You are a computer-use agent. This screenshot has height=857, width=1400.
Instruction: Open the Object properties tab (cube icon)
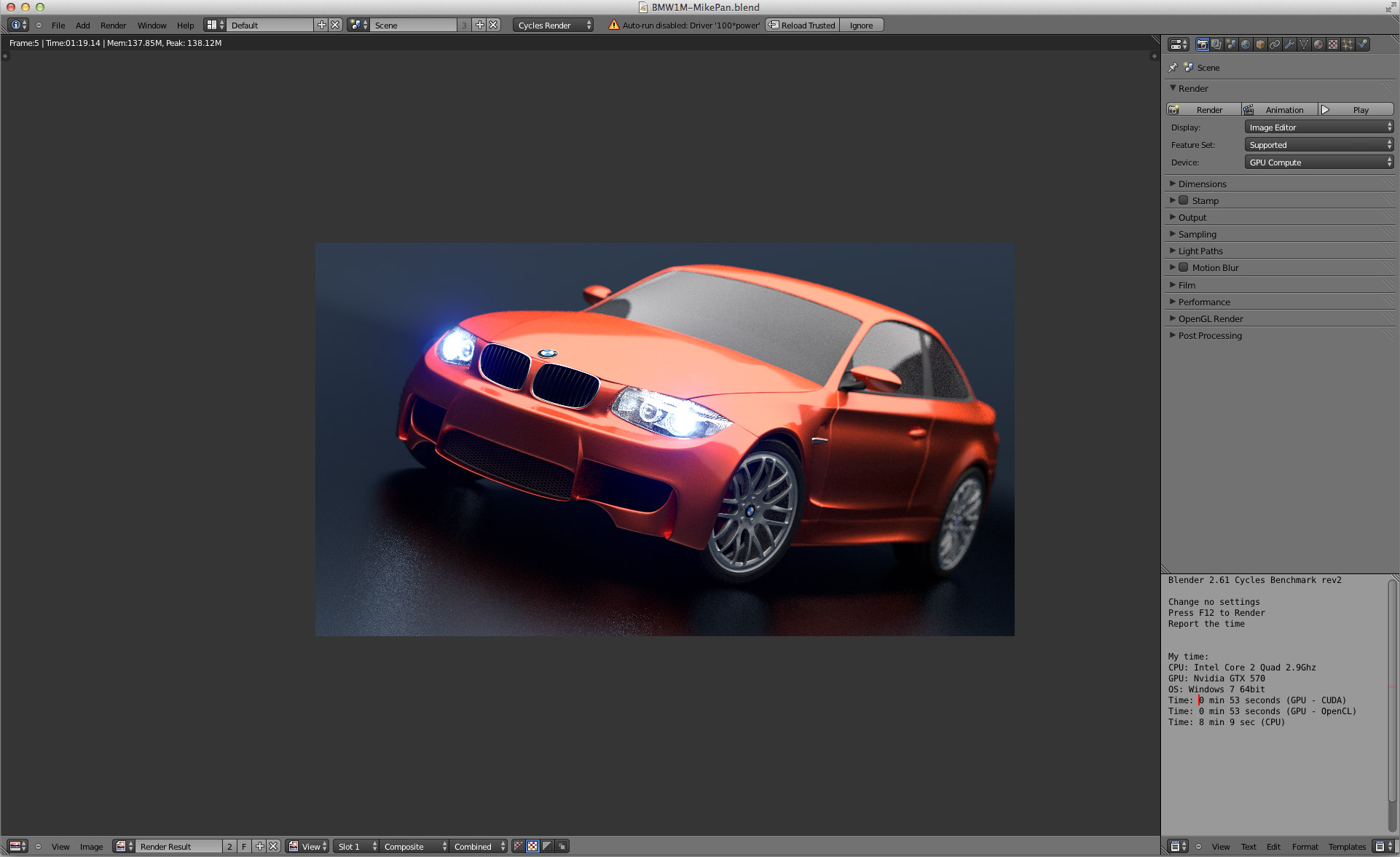1260,44
